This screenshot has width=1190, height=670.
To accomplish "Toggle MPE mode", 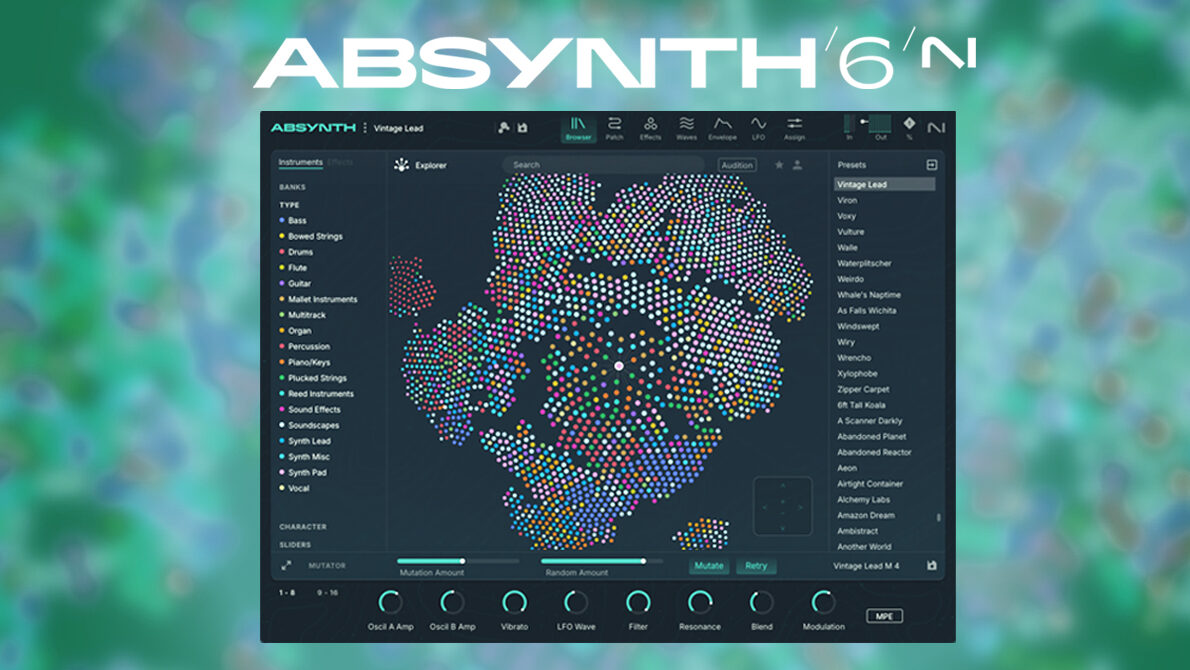I will pos(884,616).
